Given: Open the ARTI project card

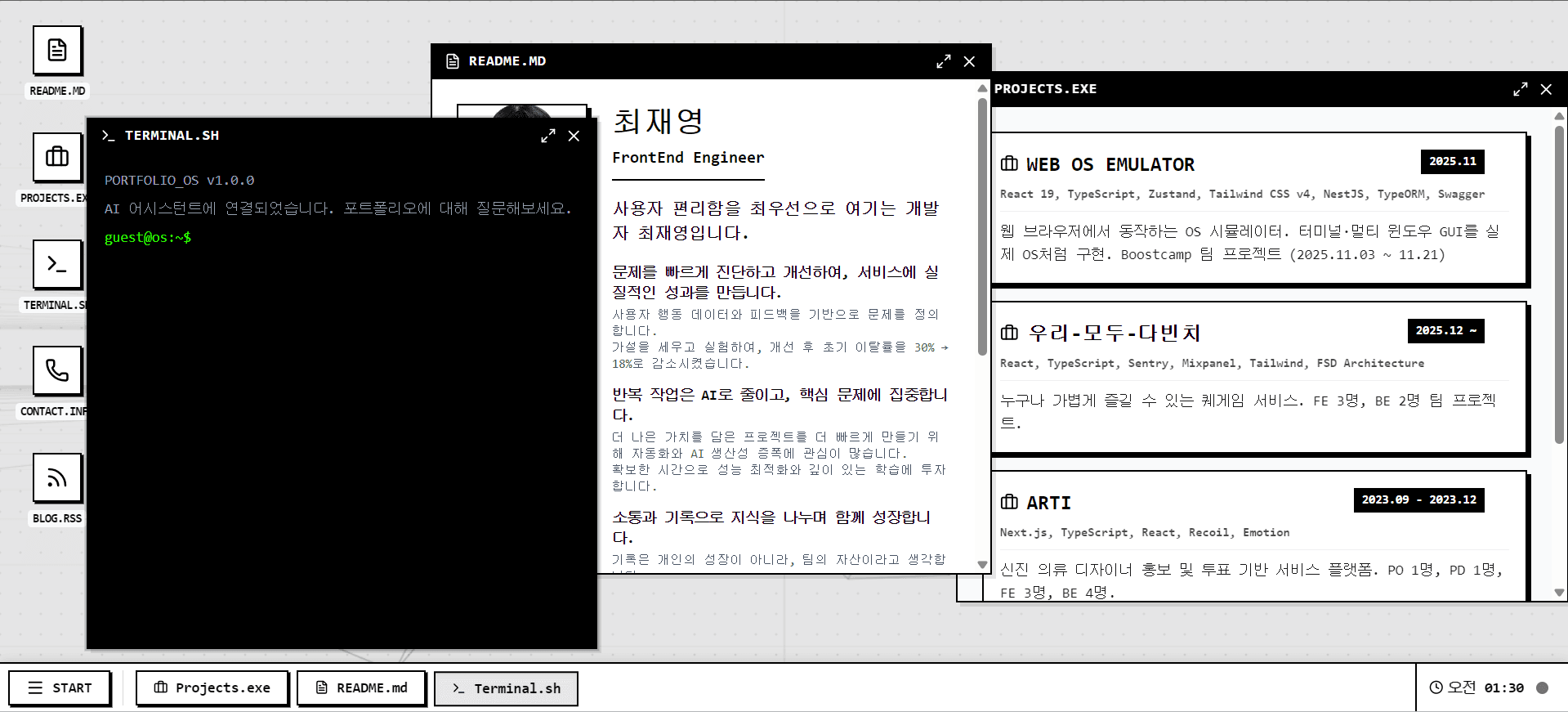Looking at the screenshot, I should (1259, 536).
